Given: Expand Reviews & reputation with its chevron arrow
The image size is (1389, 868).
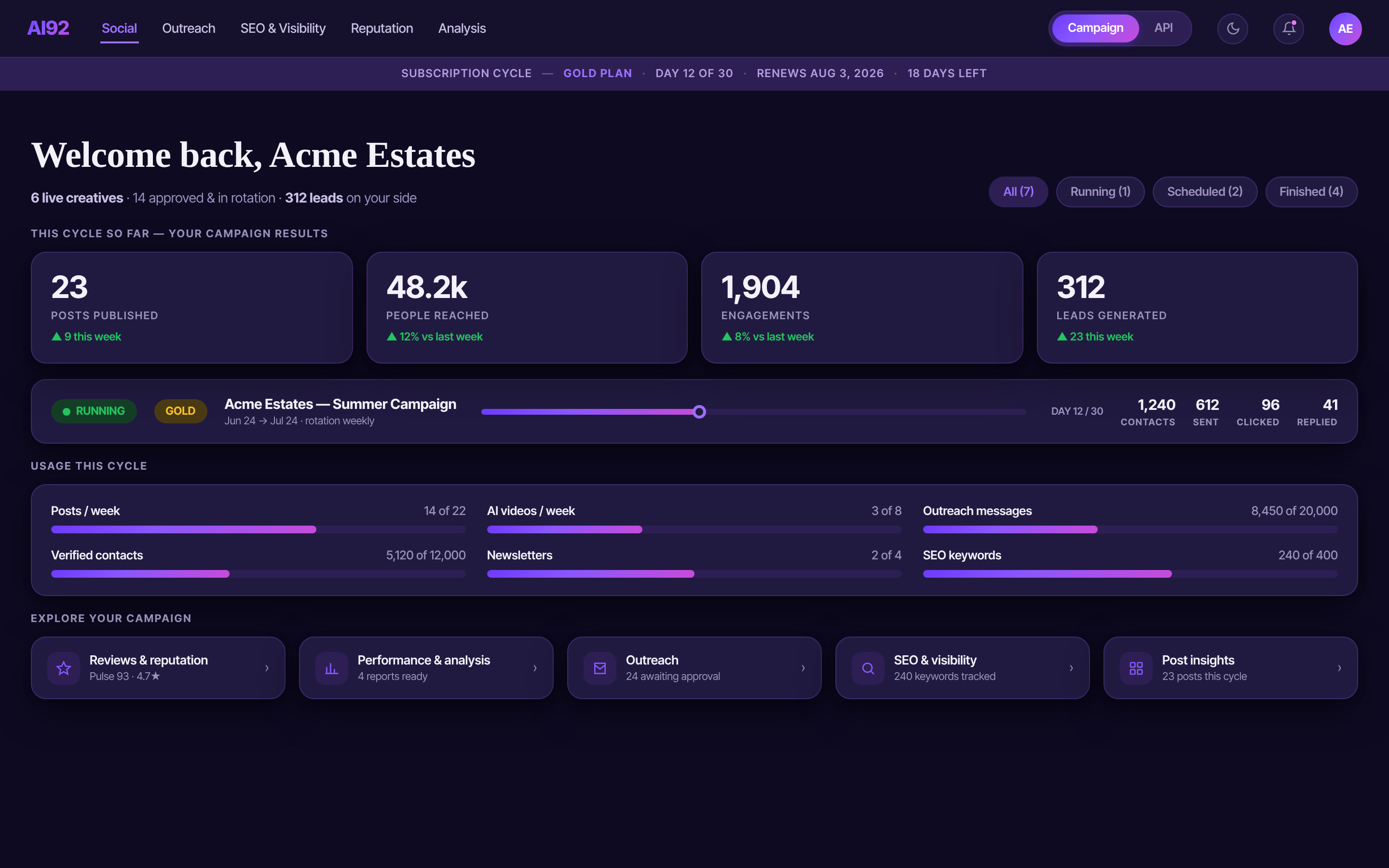Looking at the screenshot, I should (267, 668).
